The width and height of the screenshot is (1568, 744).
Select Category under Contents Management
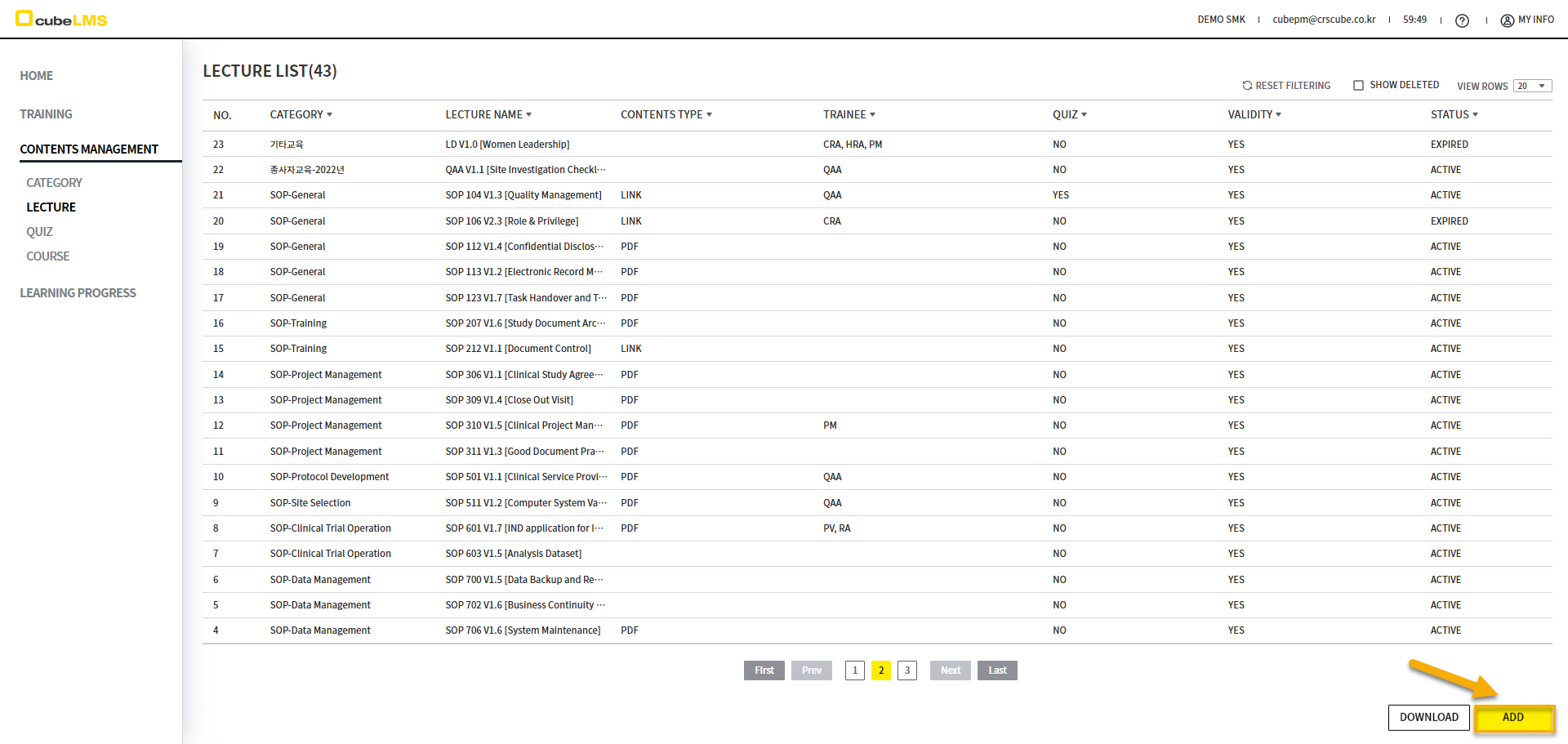(x=54, y=183)
